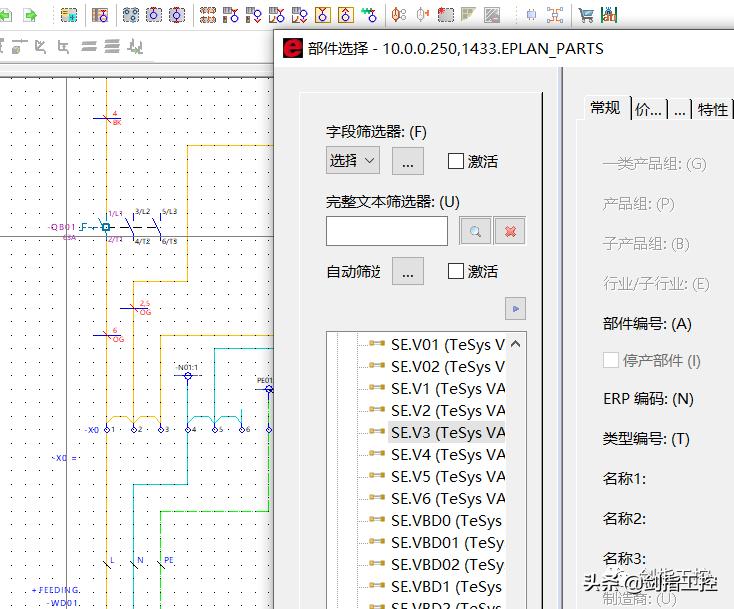
Task: Click the gray-green stepped triangle icon
Action: click(x=468, y=15)
